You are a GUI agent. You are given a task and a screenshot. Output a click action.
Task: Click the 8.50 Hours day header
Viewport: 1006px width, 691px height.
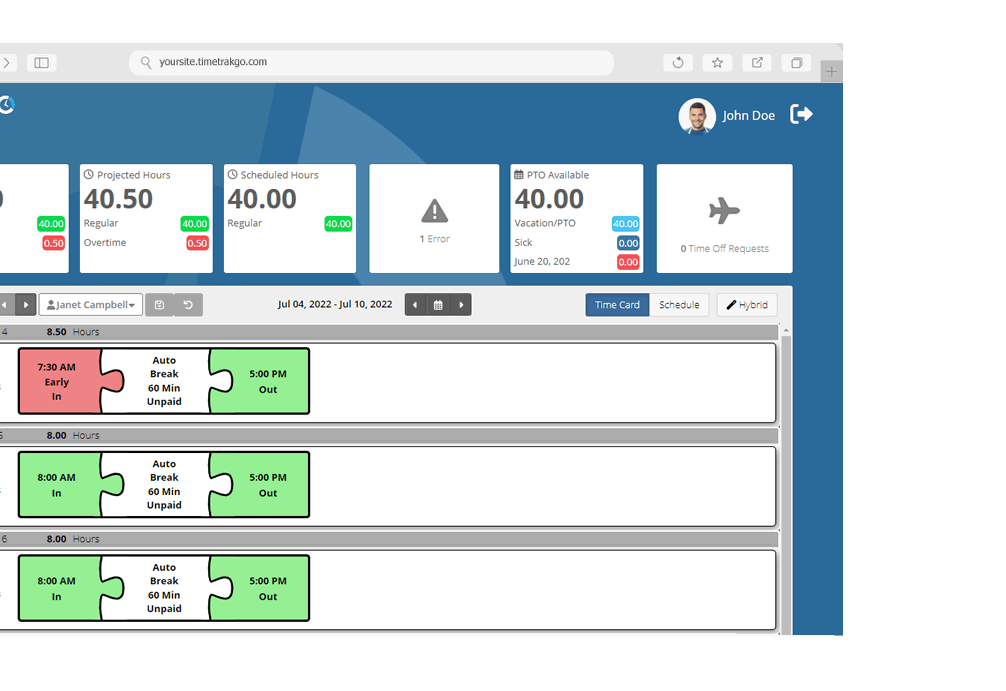[x=389, y=332]
